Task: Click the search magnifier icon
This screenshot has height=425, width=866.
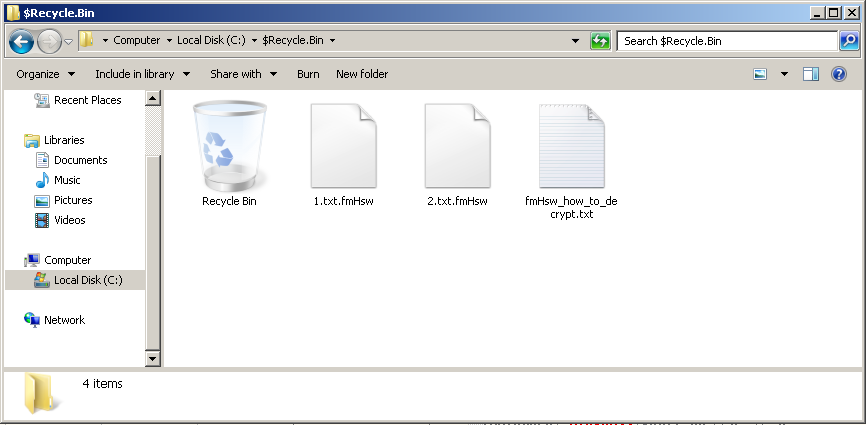Action: click(848, 41)
